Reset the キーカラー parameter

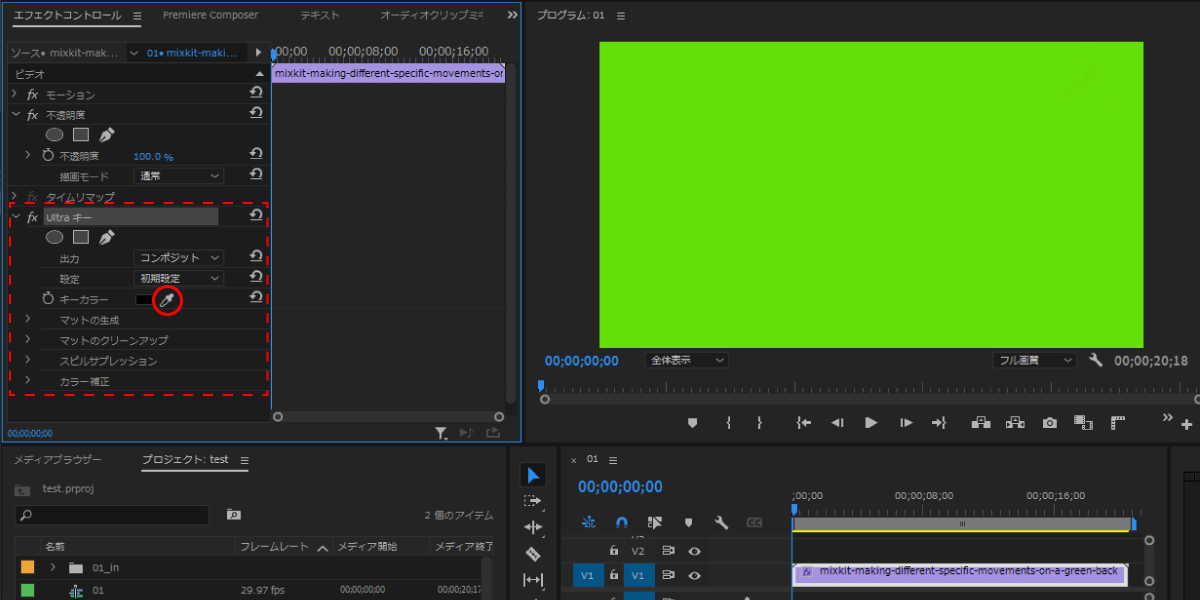(256, 298)
